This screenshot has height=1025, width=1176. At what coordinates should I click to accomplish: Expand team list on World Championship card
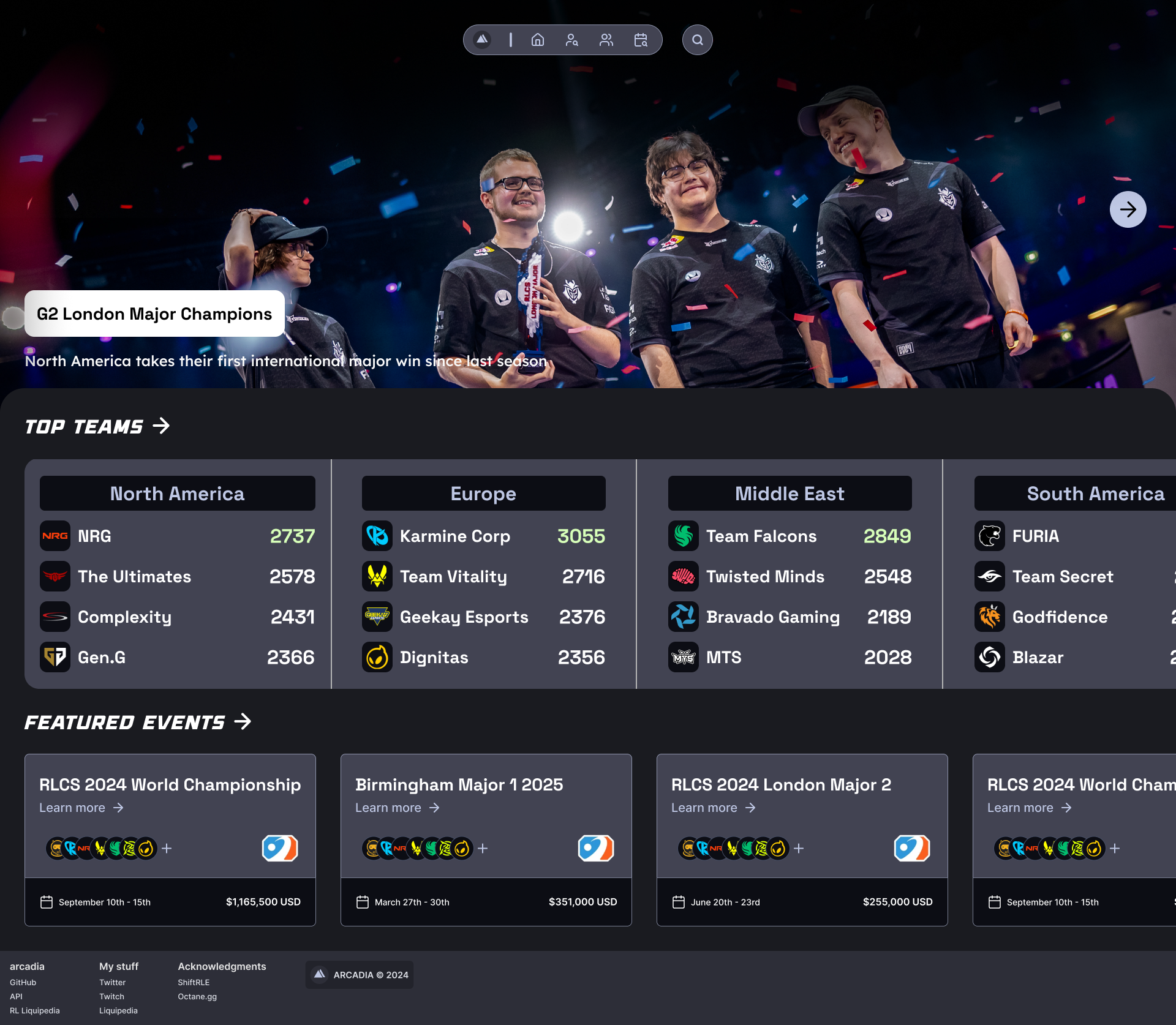167,848
